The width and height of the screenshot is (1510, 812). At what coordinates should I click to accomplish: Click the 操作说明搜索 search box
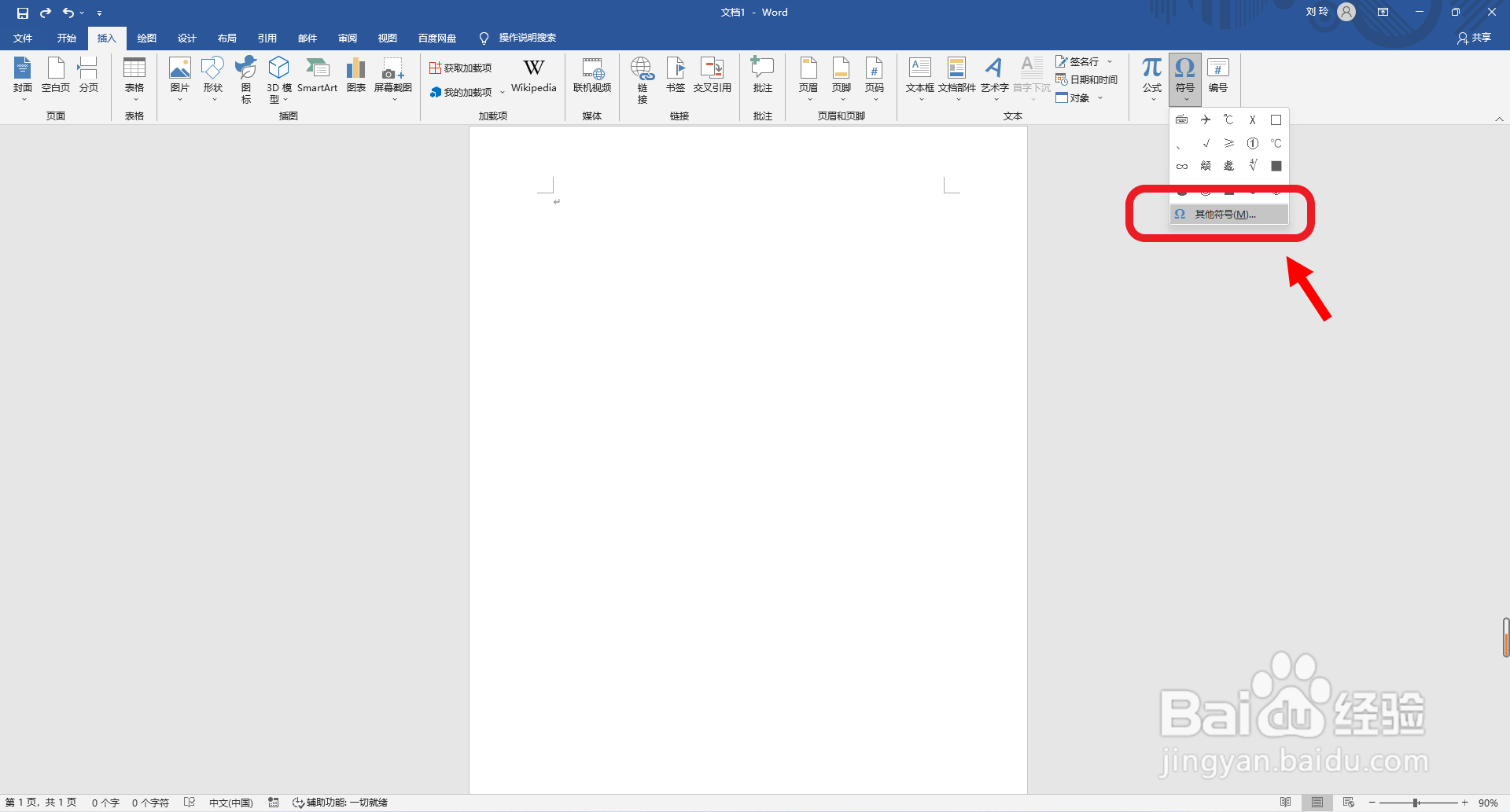pos(519,38)
